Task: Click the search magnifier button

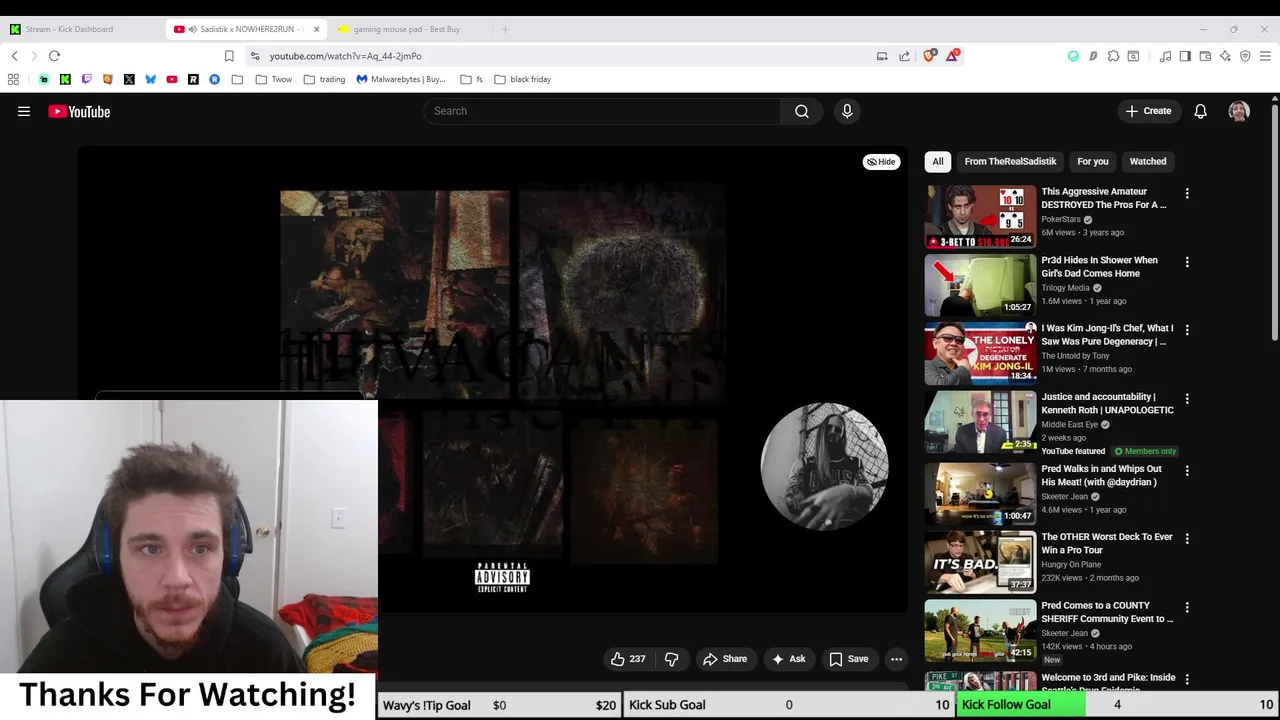Action: pyautogui.click(x=802, y=111)
